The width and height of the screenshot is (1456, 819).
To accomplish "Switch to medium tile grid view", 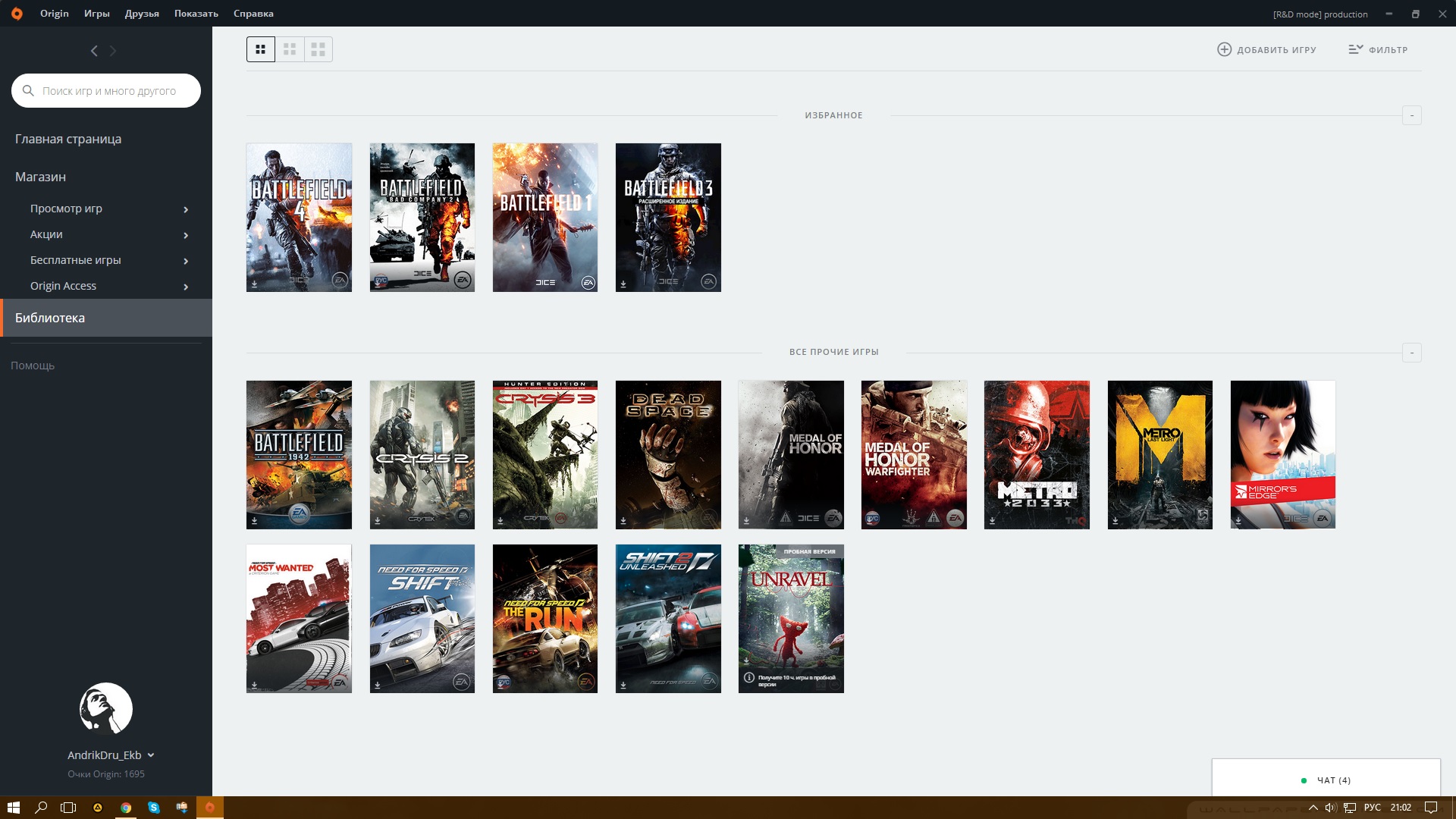I will pos(290,49).
